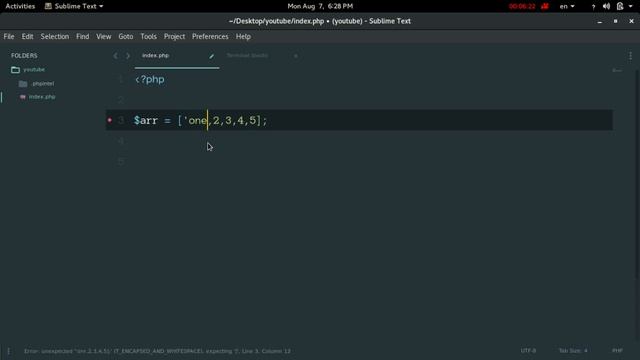Go to the previous tab with left arrow

[116, 56]
